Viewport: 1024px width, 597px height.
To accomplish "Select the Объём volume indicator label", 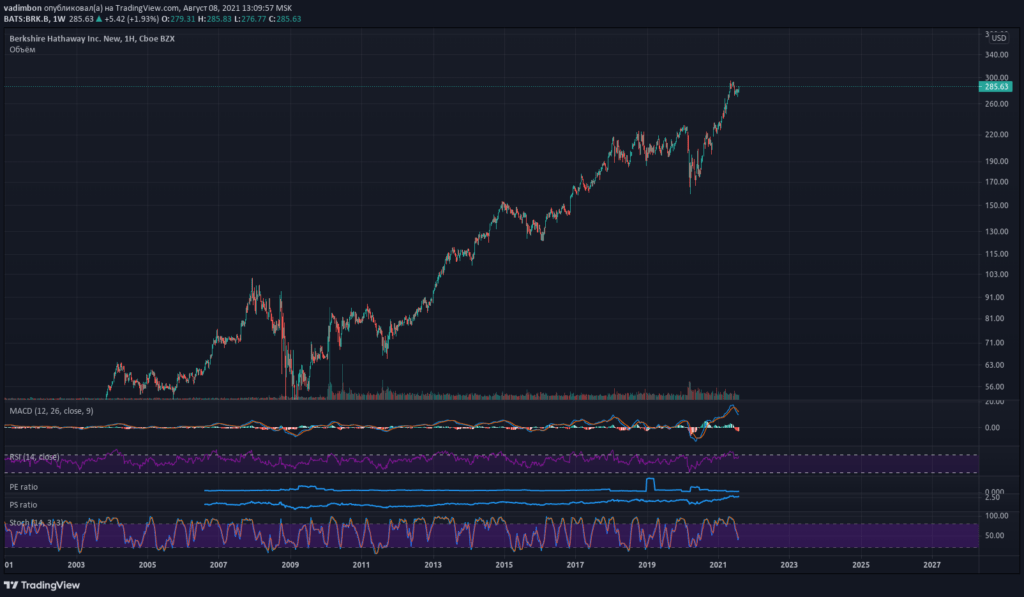I will (22, 49).
